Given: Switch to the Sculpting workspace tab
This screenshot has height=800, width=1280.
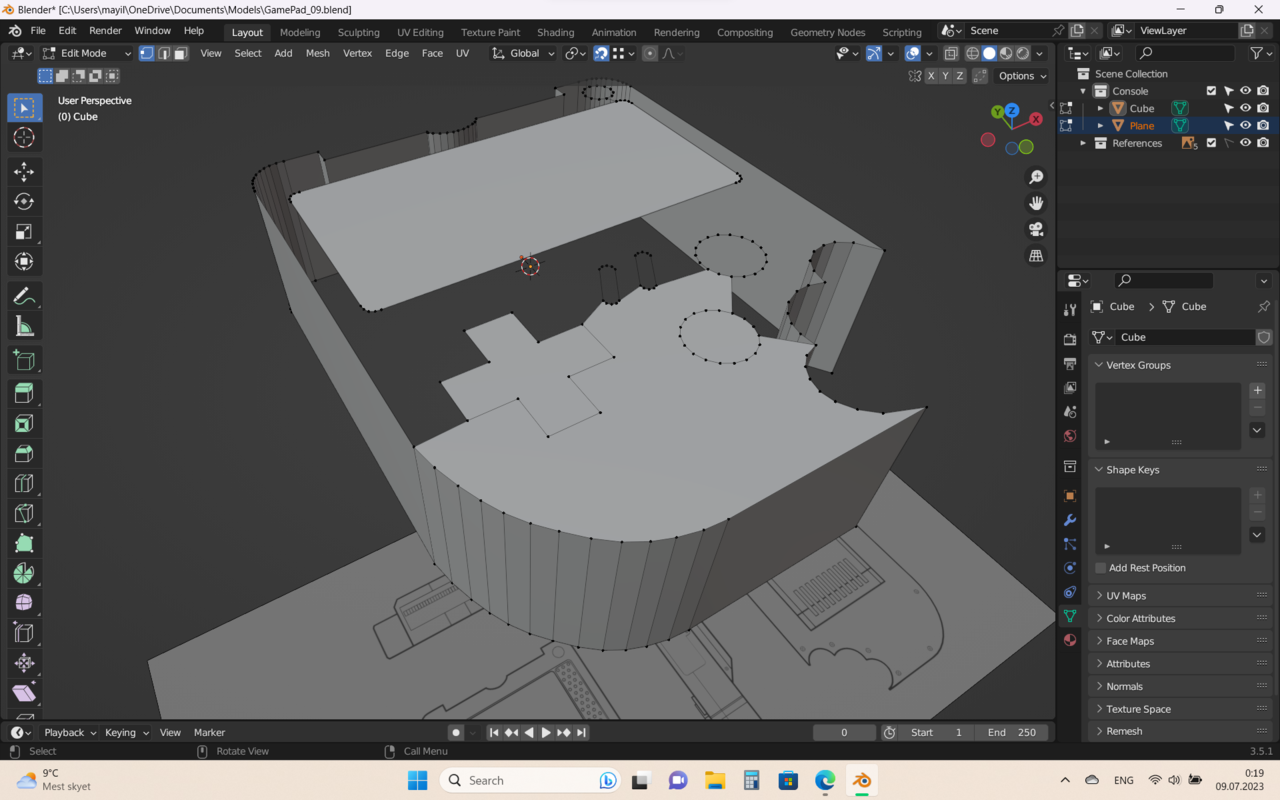Looking at the screenshot, I should pos(358,32).
